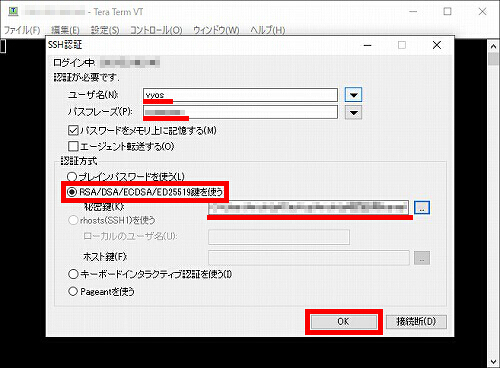
Task: Click the terminal scrollbar down arrow
Action: pyautogui.click(x=493, y=362)
